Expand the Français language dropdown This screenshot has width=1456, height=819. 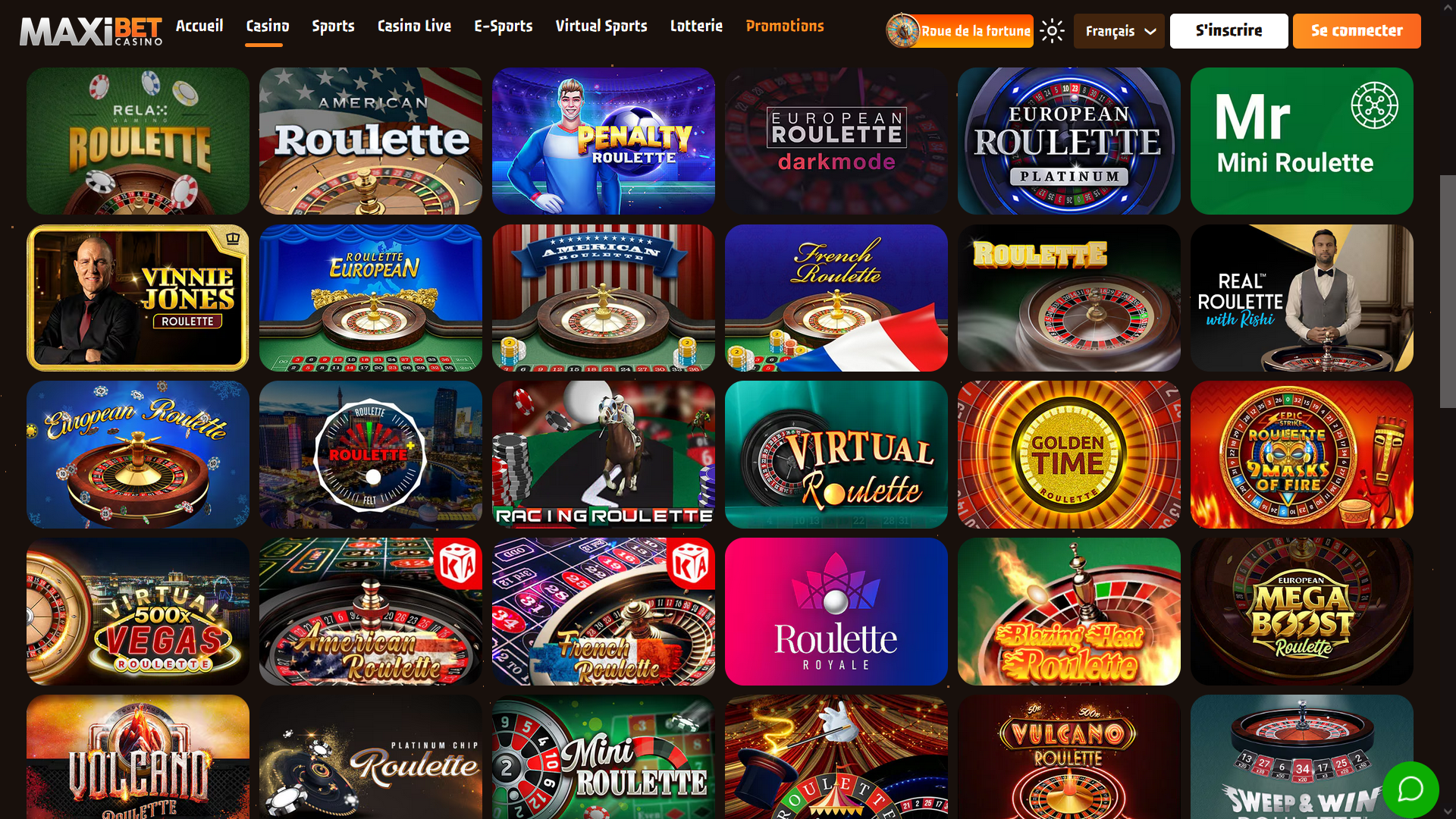(x=1119, y=31)
